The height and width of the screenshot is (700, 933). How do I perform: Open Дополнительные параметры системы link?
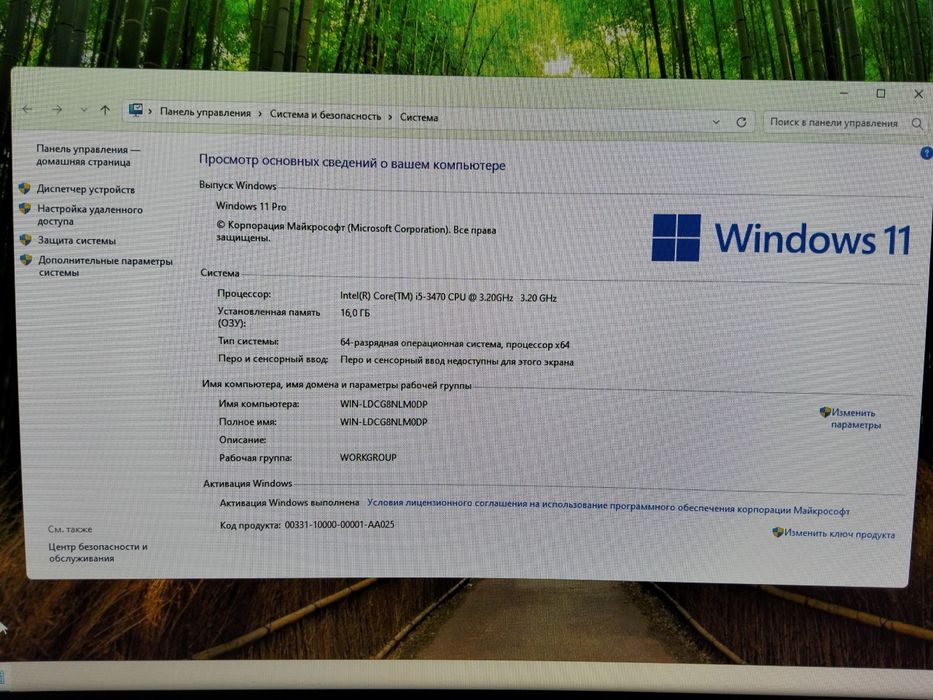tap(105, 266)
